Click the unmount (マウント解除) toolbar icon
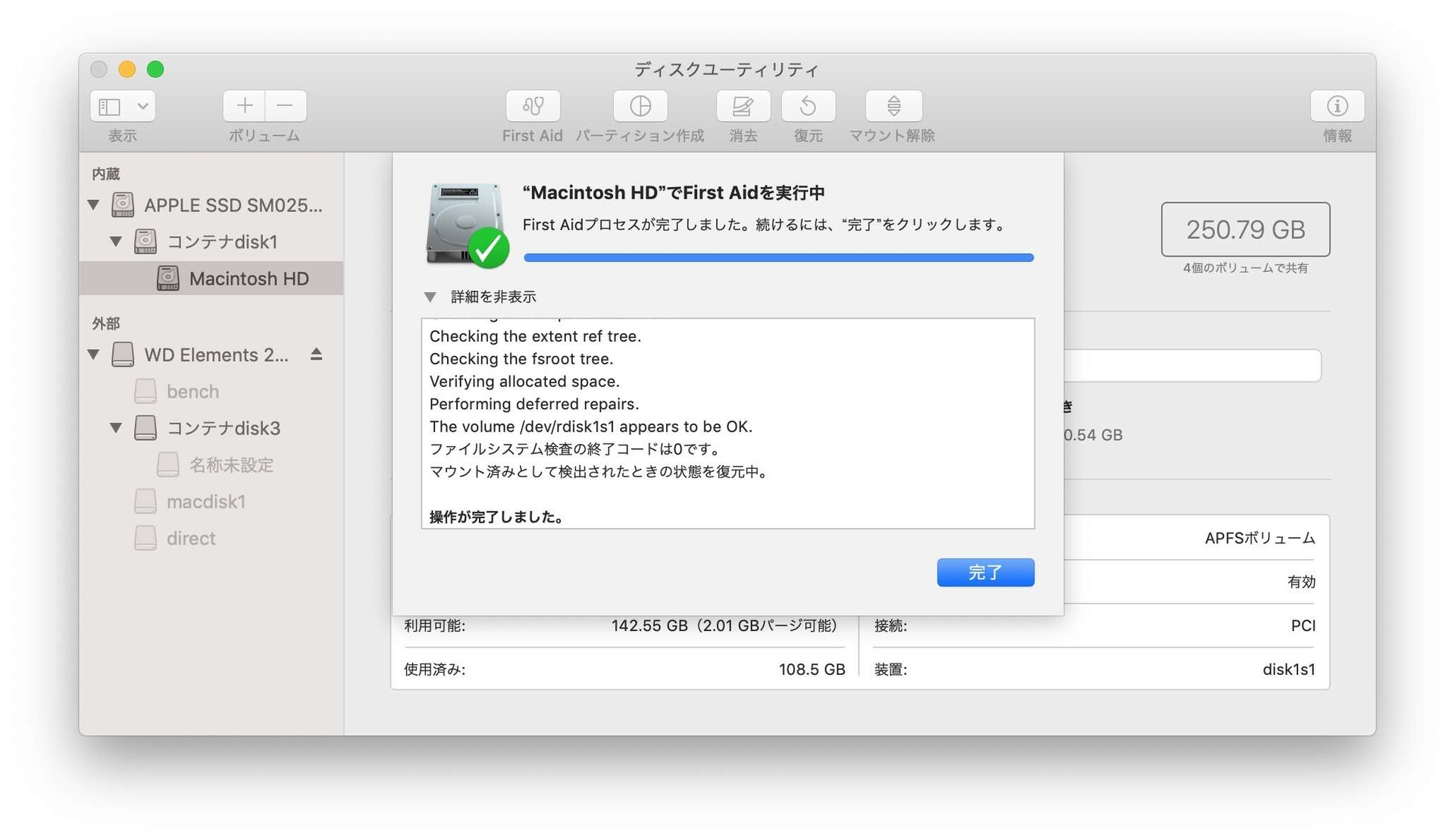Image resolution: width=1455 pixels, height=840 pixels. coord(893,106)
